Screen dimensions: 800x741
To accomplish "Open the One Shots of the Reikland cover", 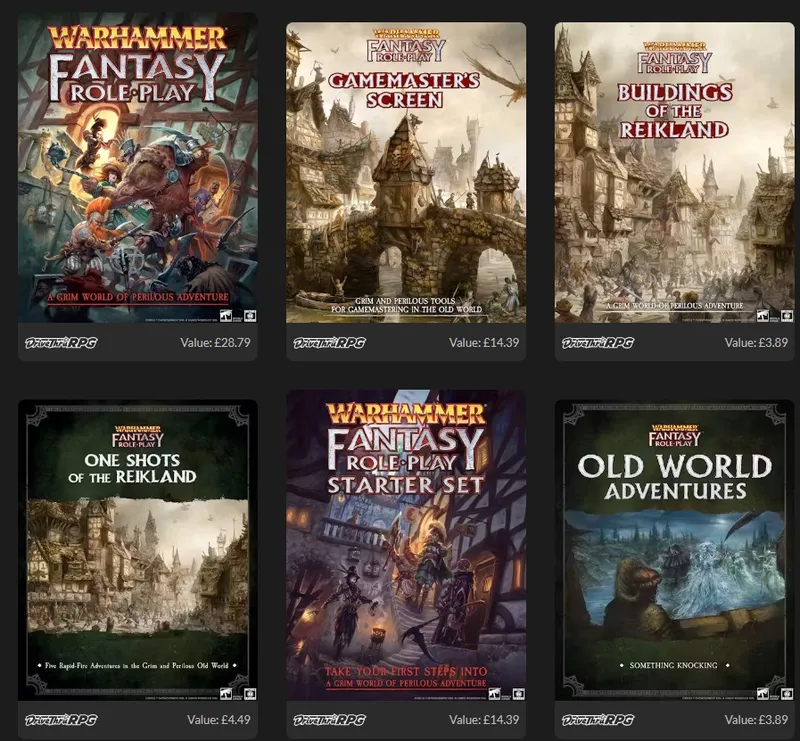I will pyautogui.click(x=138, y=550).
